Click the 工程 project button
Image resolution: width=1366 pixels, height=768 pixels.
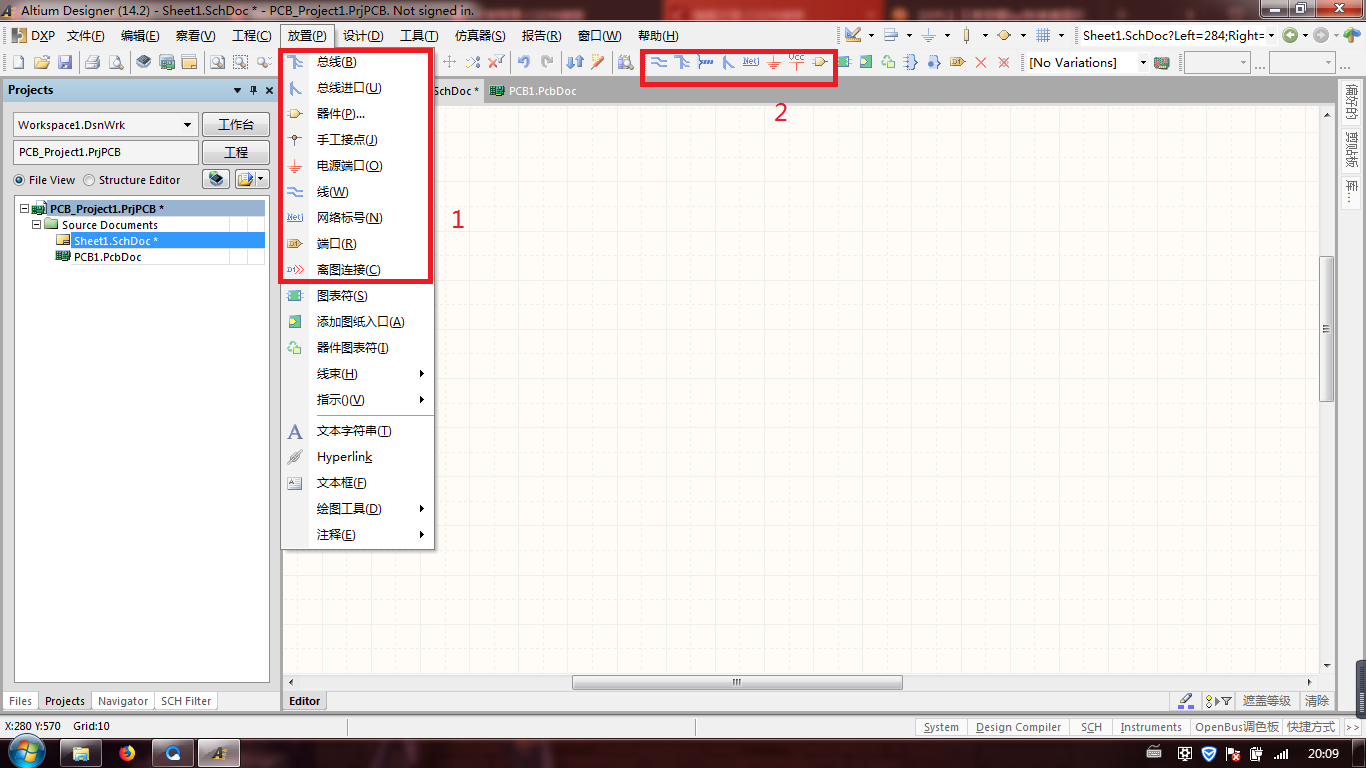(236, 153)
